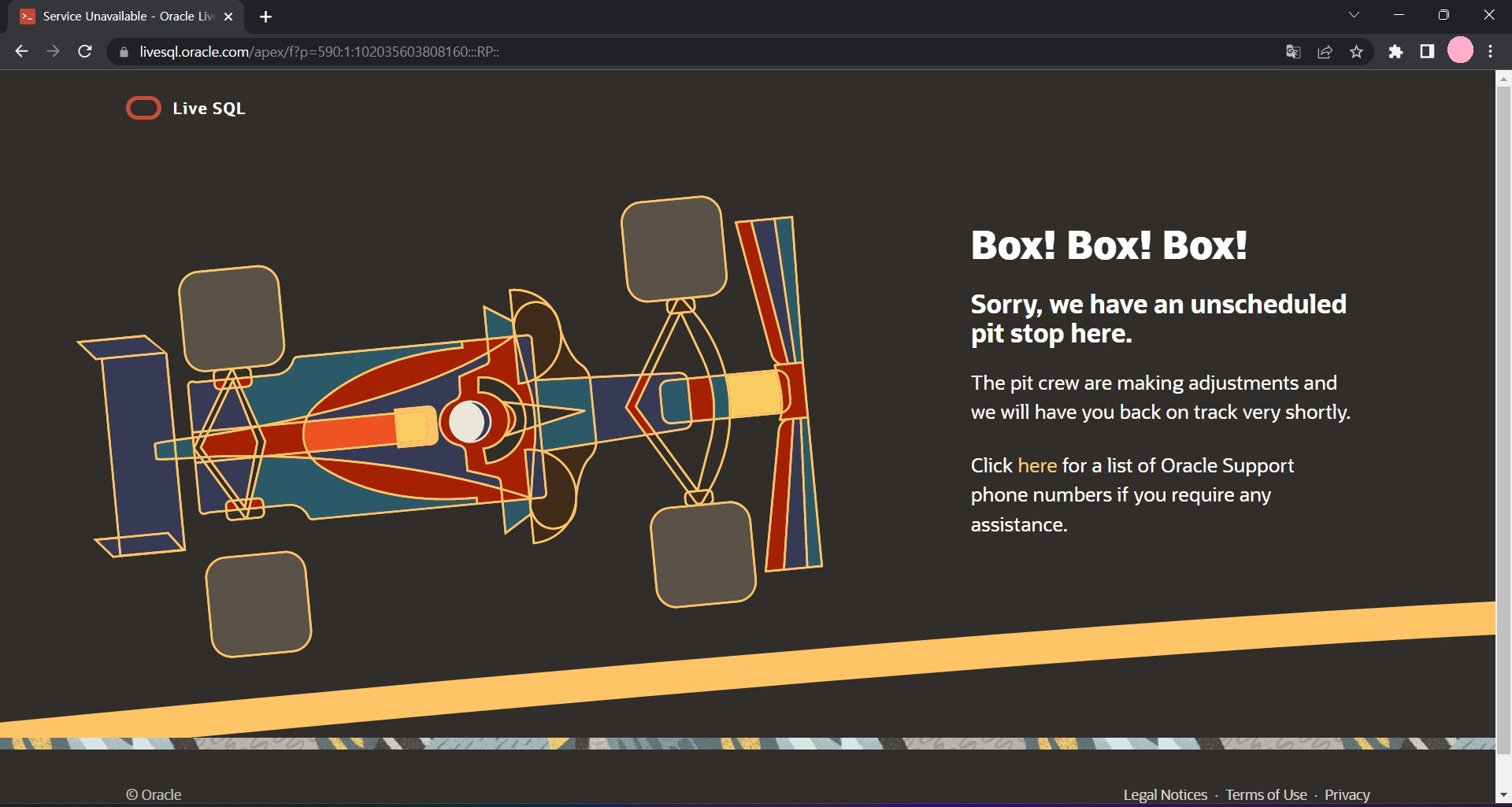Close the Service Unavailable tab
The width and height of the screenshot is (1512, 807).
coord(228,17)
